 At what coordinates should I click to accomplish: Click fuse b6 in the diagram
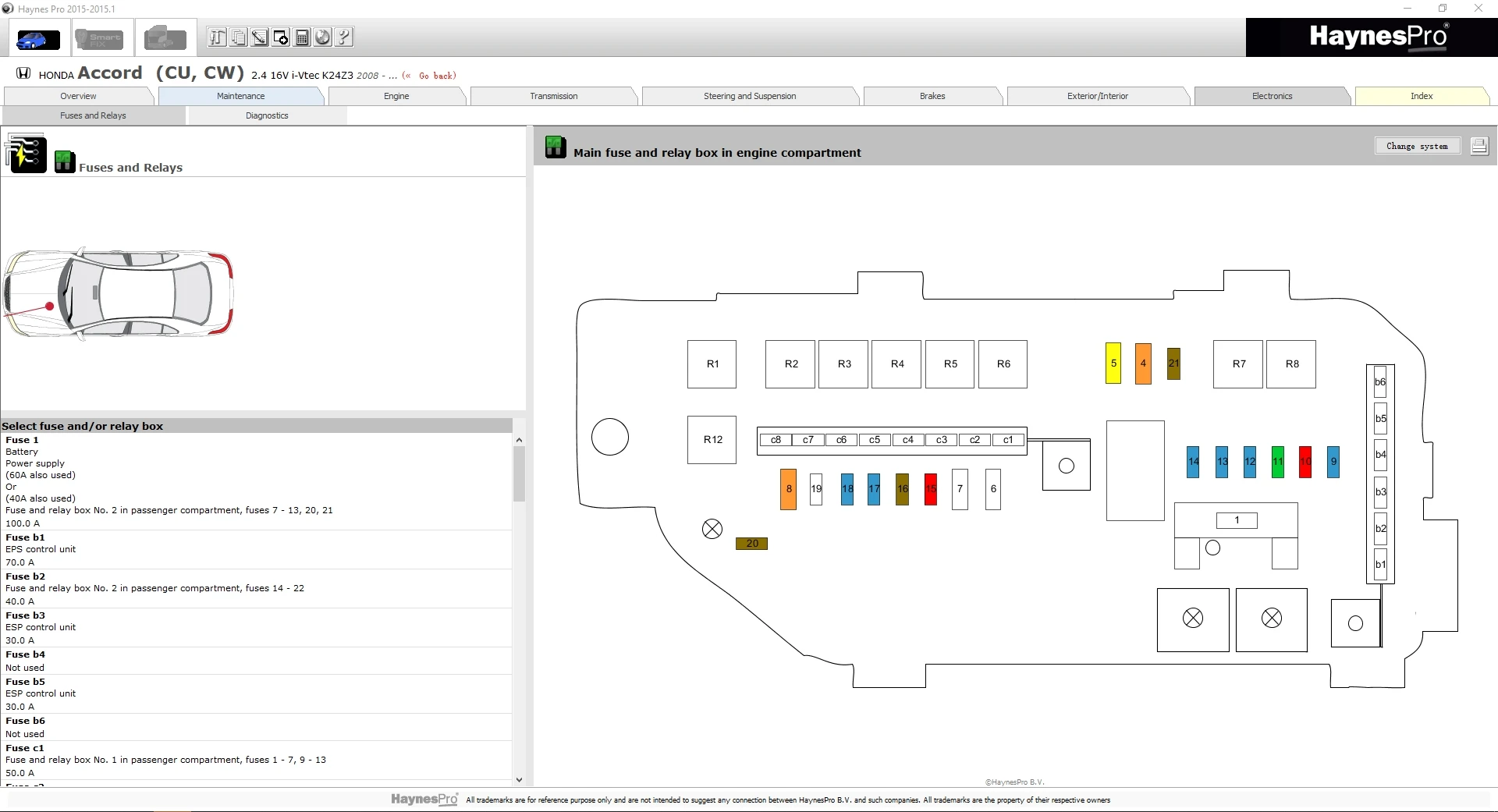pos(1380,382)
